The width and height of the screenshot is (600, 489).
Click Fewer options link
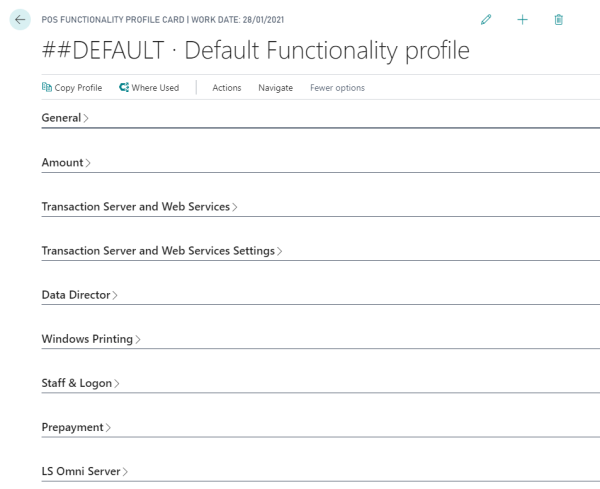337,88
